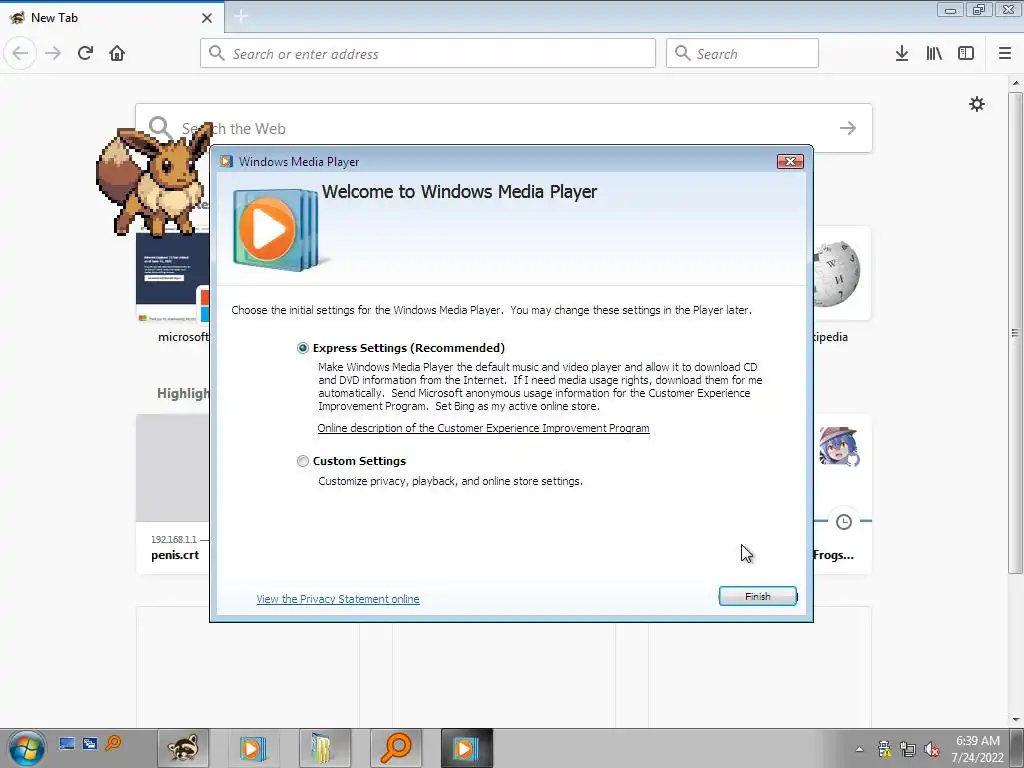Image resolution: width=1024 pixels, height=768 pixels.
Task: Open new tab page settings gear
Action: click(977, 104)
